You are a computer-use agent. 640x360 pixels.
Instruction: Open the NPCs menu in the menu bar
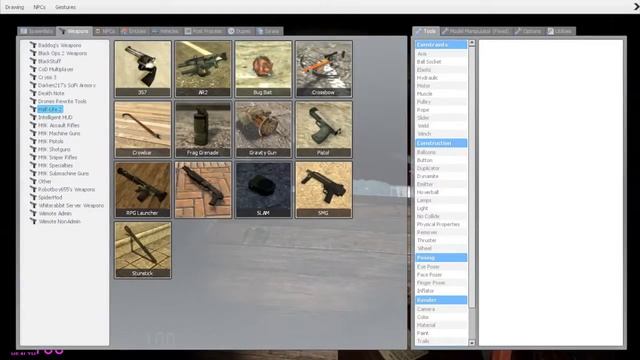pos(39,7)
